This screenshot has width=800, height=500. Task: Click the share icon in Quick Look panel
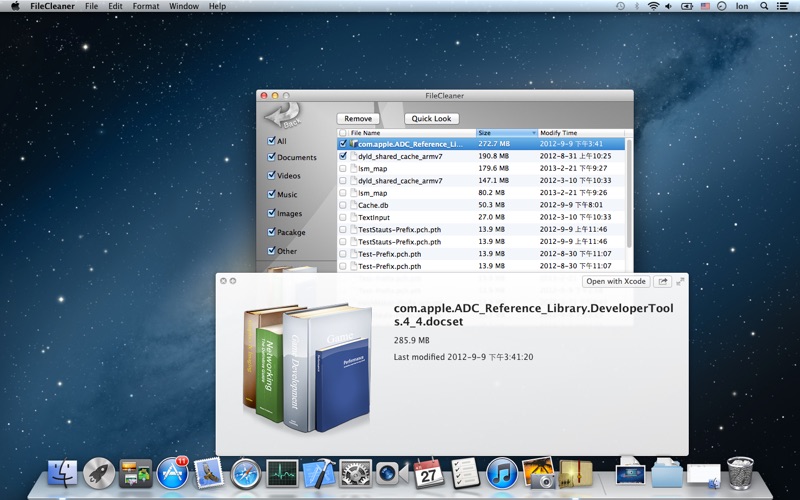(x=662, y=281)
